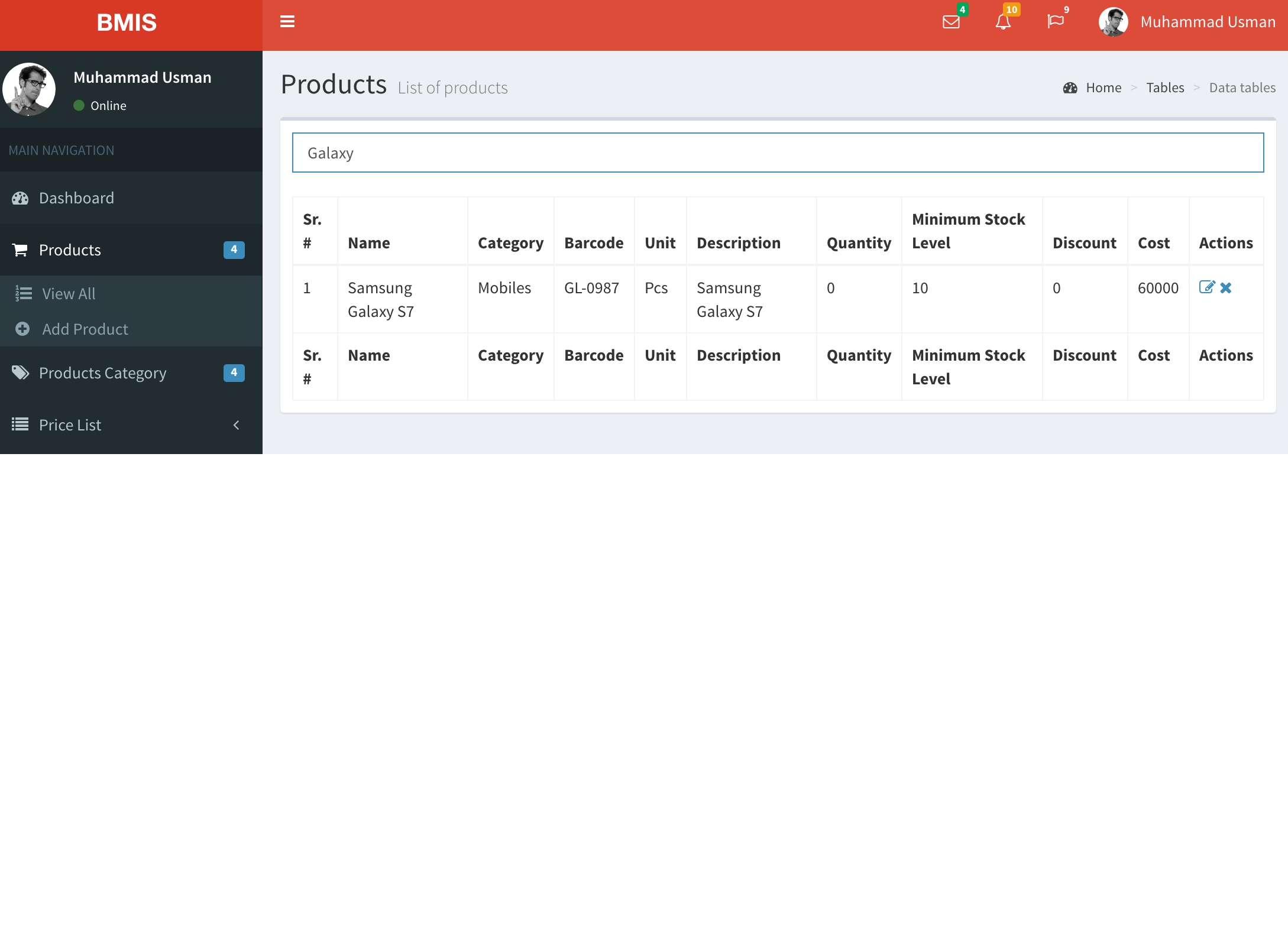Click the sidebar user profile avatar

29,89
